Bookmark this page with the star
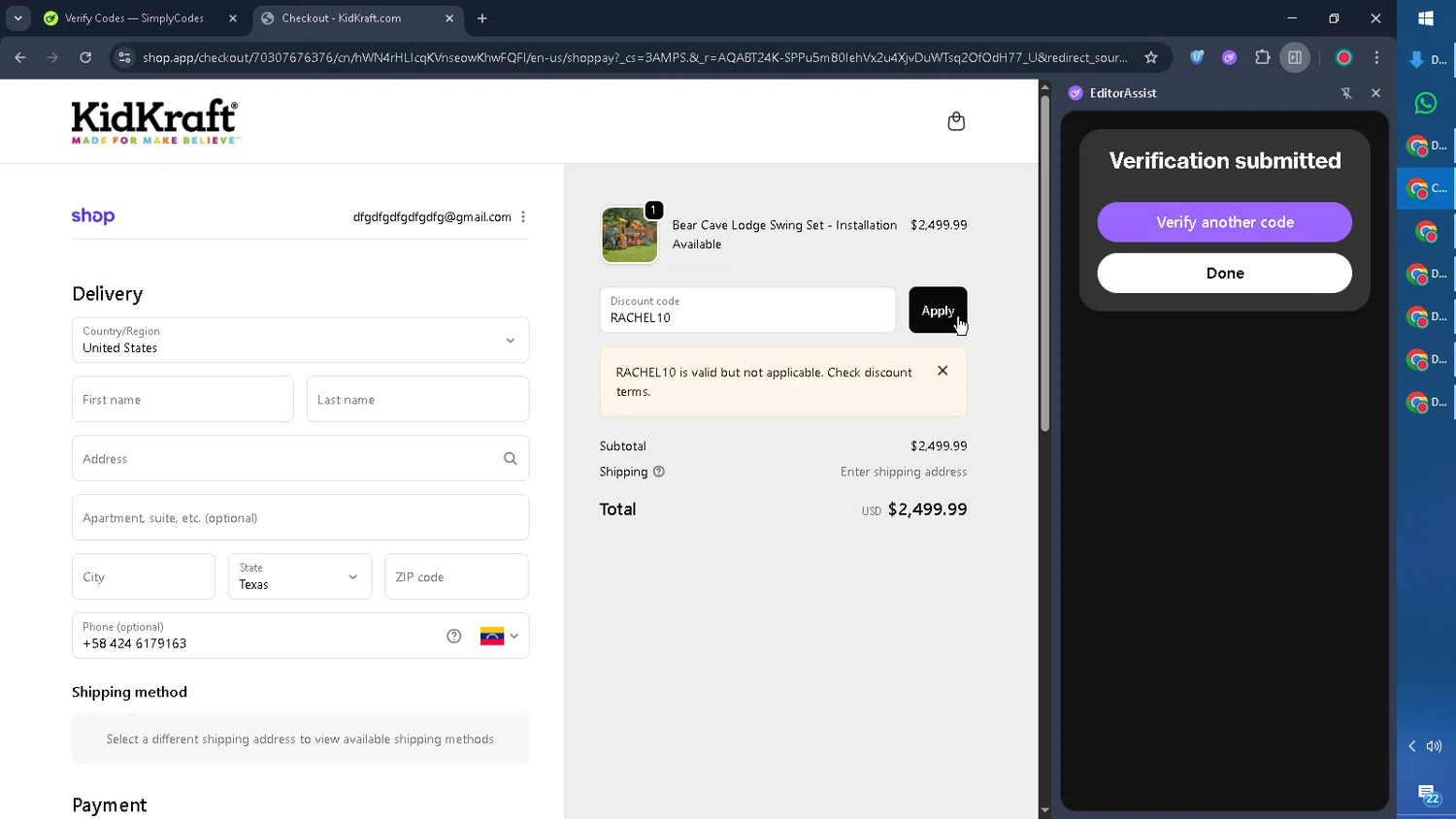The width and height of the screenshot is (1456, 819). coord(1151,57)
